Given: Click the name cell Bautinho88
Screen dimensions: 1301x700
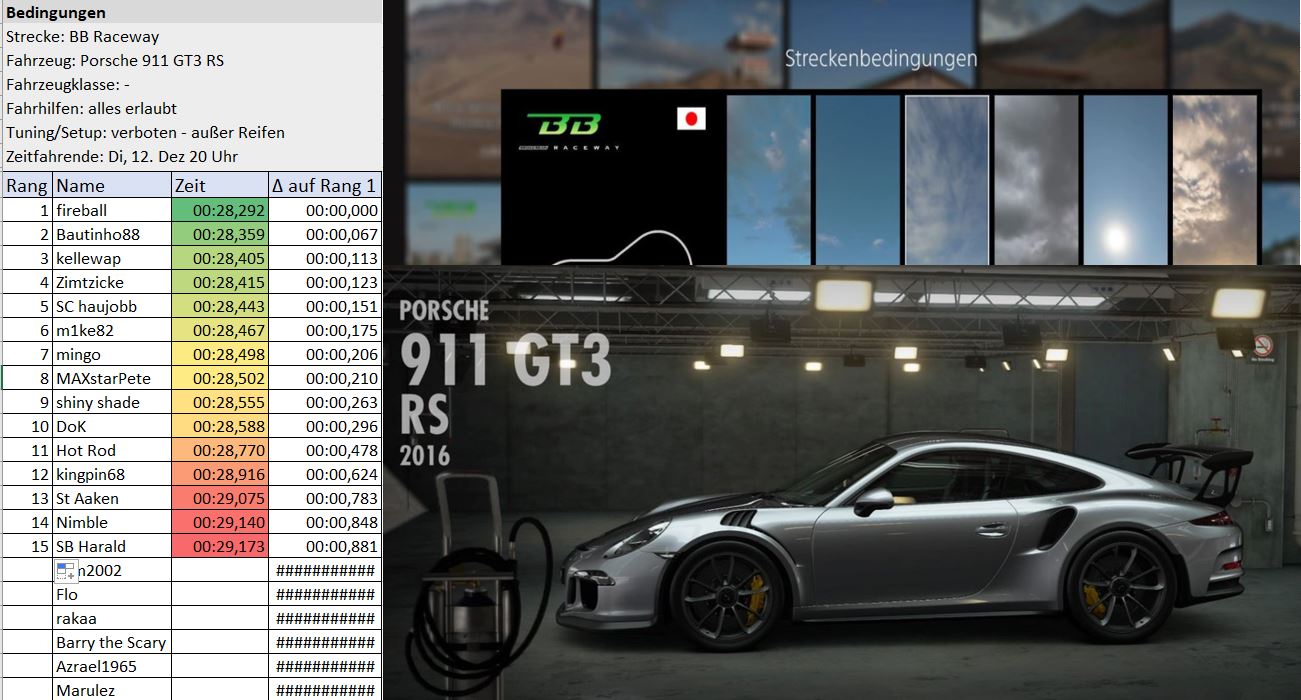Looking at the screenshot, I should click(x=112, y=234).
